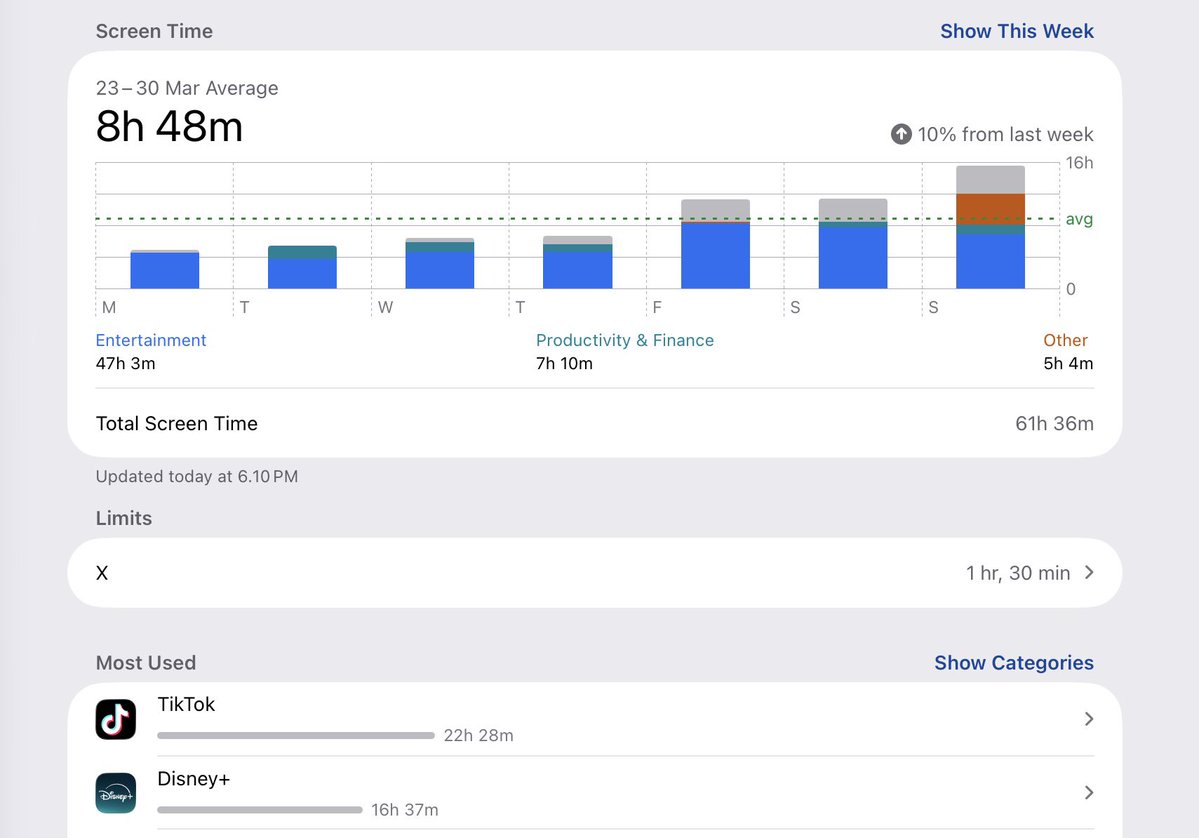Open the X app limit row
This screenshot has height=838, width=1199.
[595, 573]
